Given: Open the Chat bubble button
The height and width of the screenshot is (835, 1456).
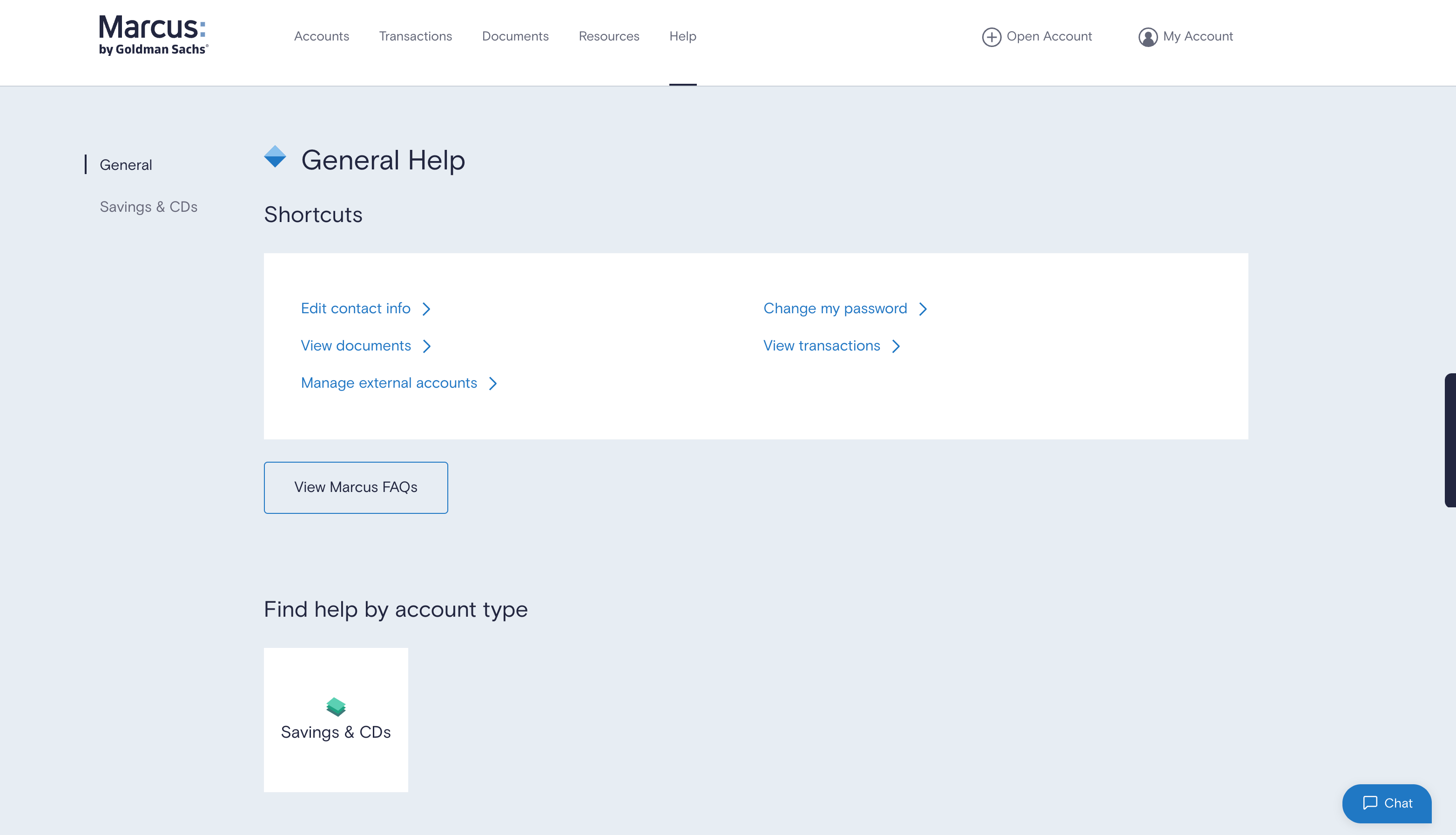Looking at the screenshot, I should click(x=1386, y=803).
